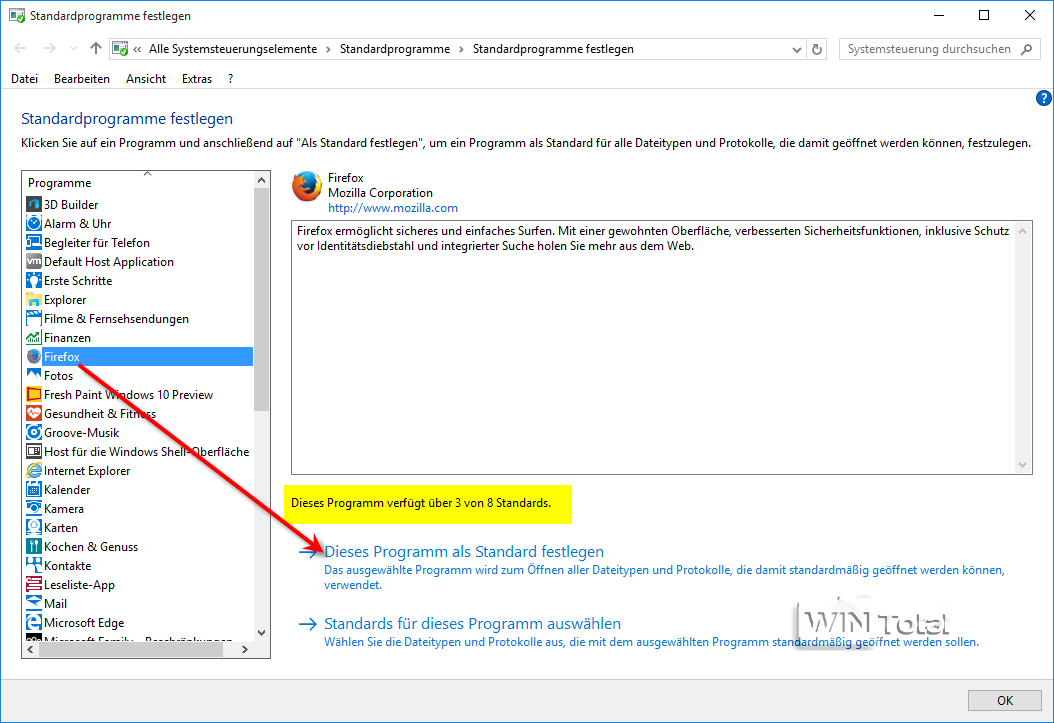Select Firefox in the program list

tap(138, 357)
